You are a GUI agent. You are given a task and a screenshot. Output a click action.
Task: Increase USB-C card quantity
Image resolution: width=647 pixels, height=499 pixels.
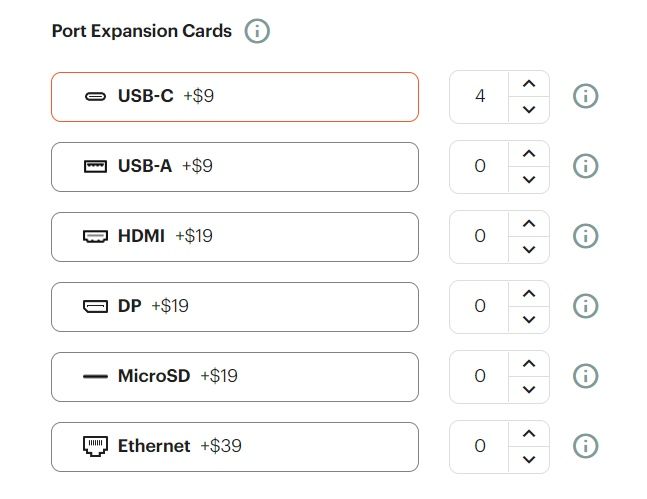[x=529, y=84]
